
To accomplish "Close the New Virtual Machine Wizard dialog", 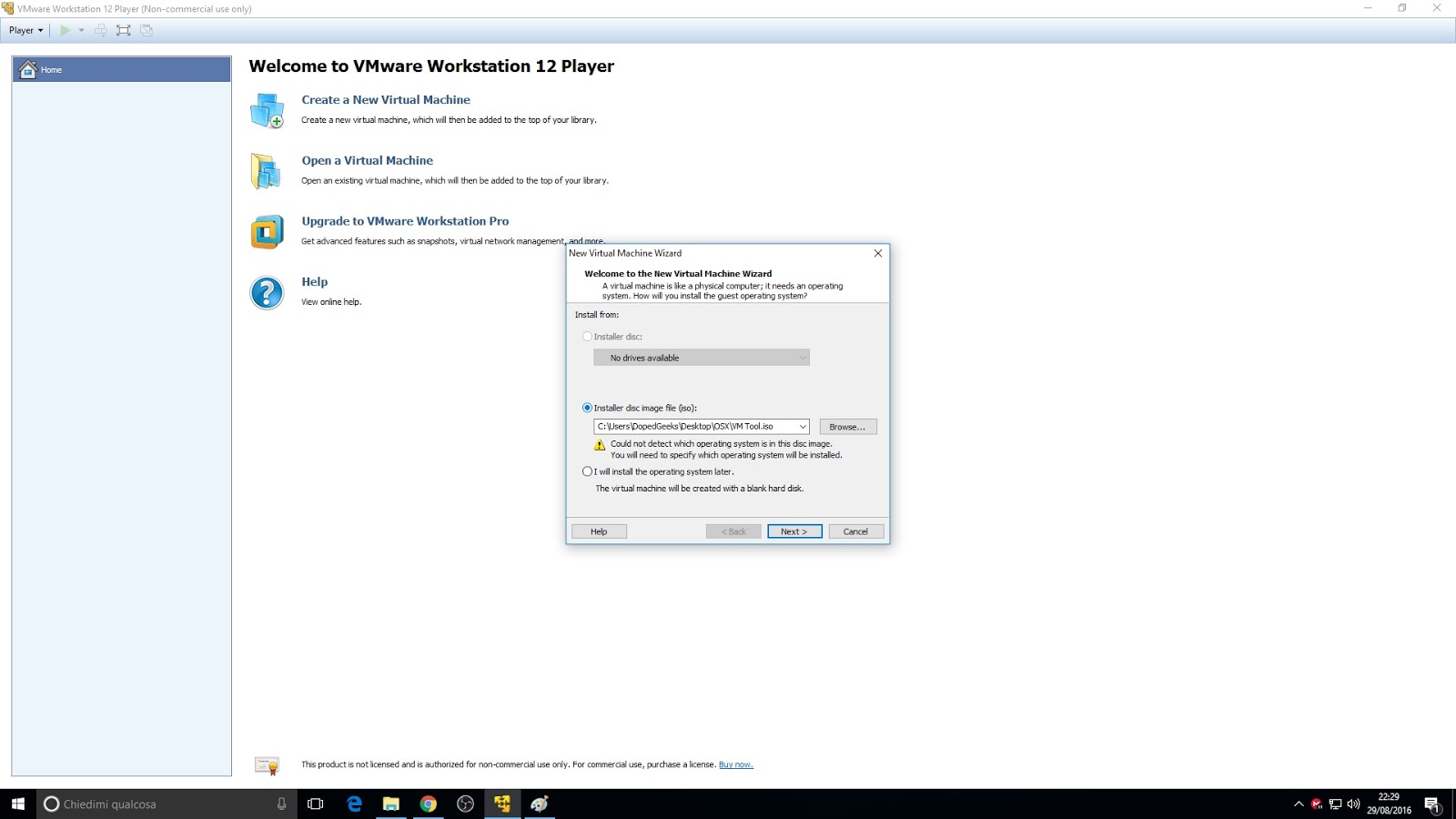I will [878, 253].
